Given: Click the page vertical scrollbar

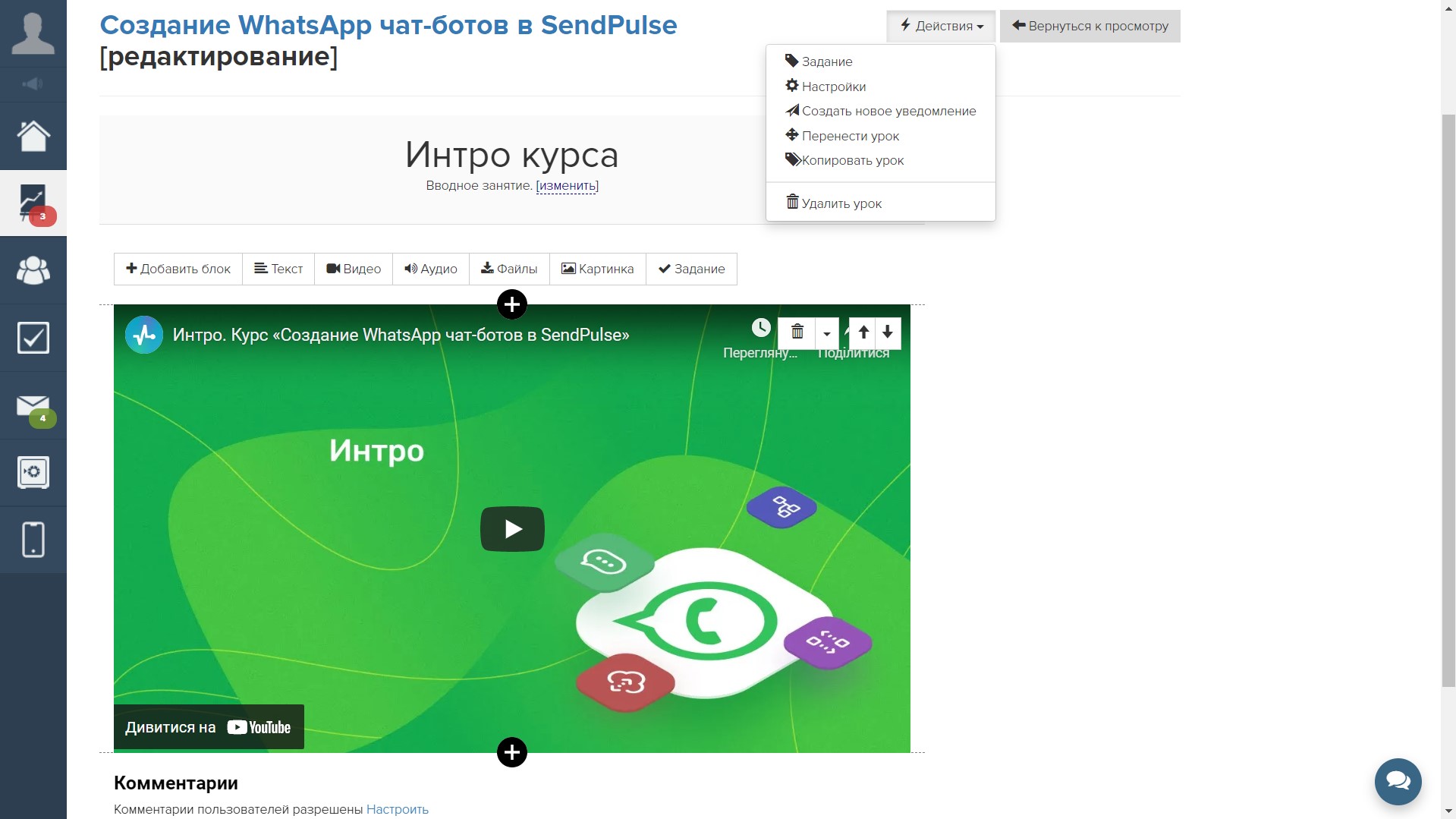Looking at the screenshot, I should coord(1448,401).
